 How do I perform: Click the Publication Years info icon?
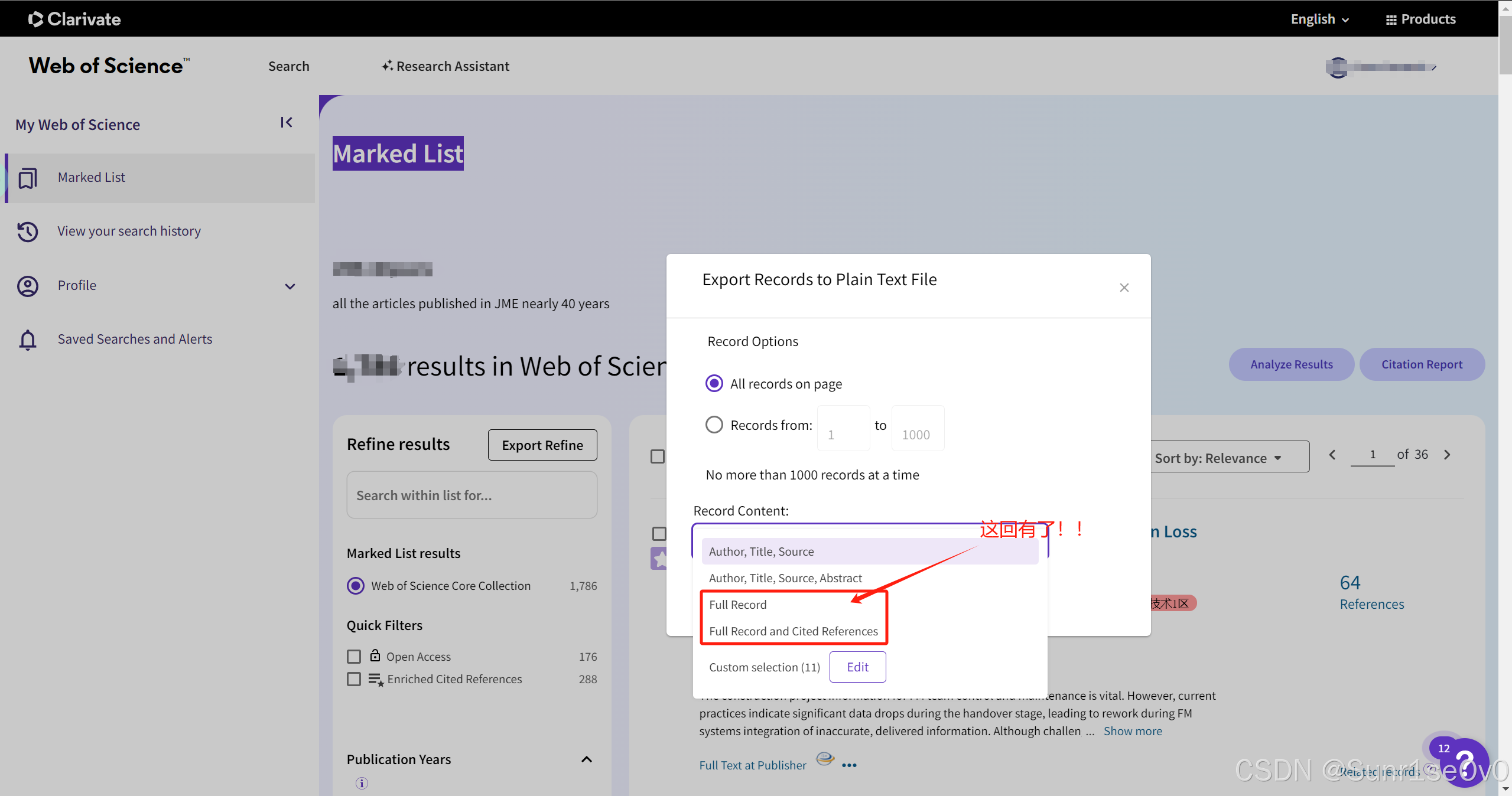(x=362, y=783)
